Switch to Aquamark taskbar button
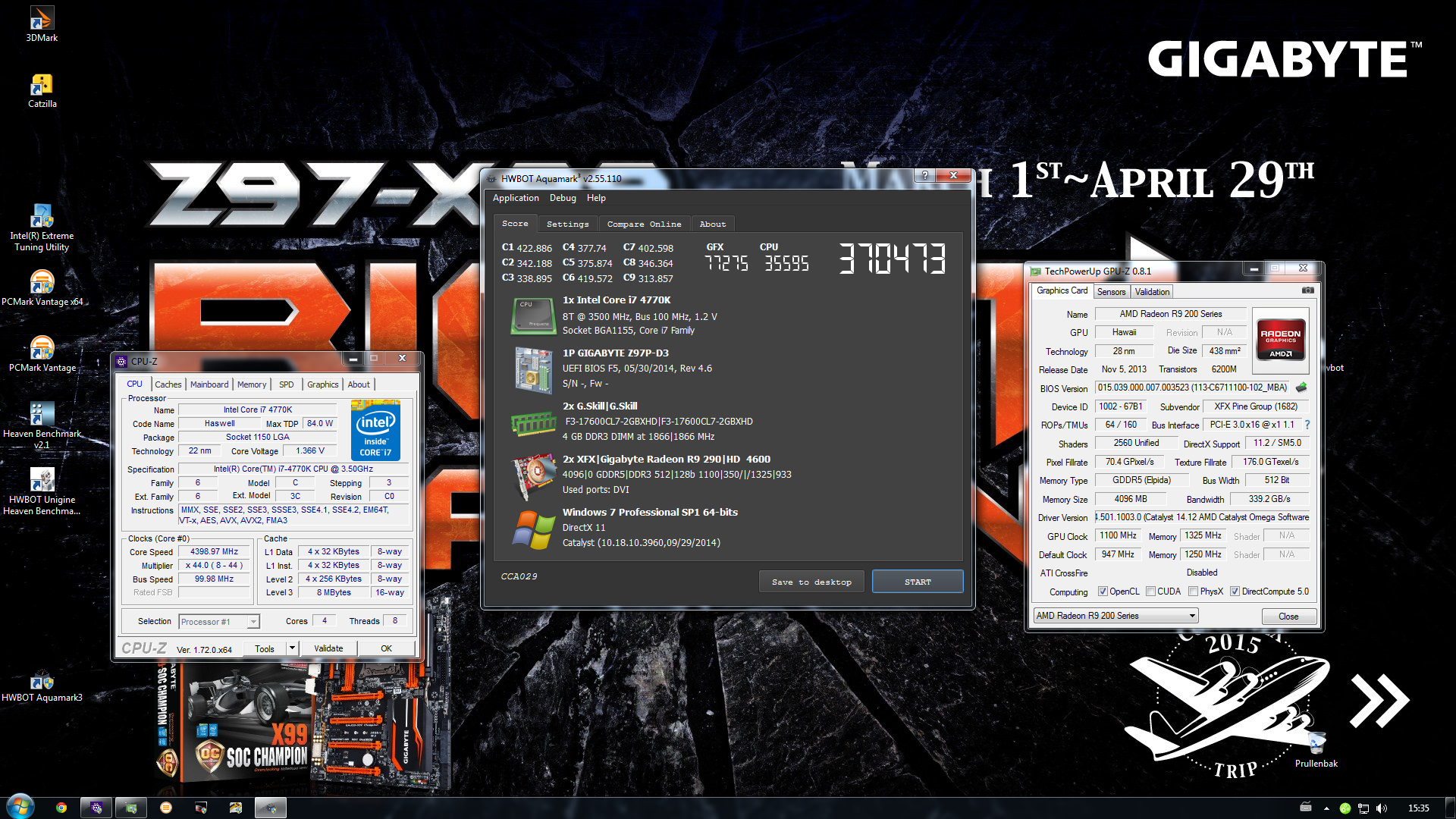Screen dimensions: 1456x819 [271, 808]
